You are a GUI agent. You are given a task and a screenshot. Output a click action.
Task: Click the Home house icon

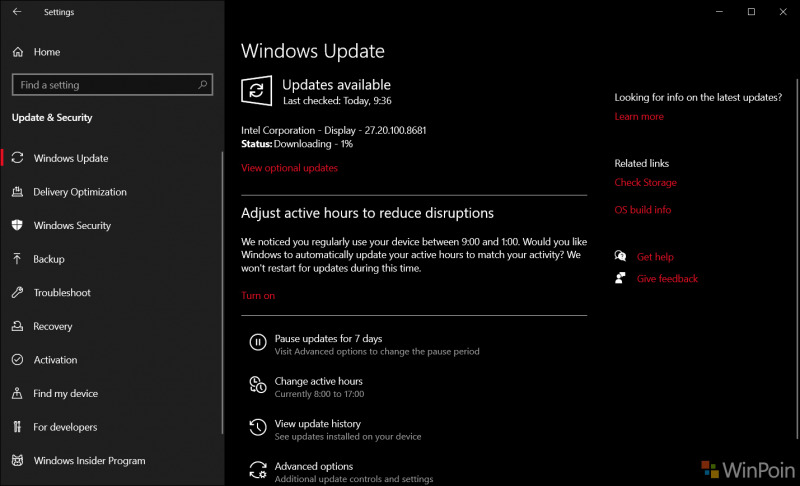click(x=18, y=52)
